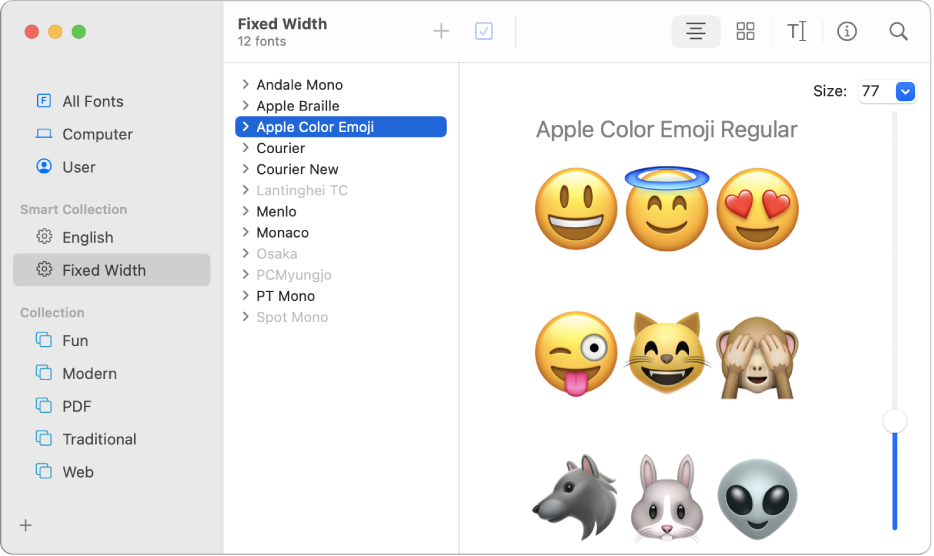Click the collection icon next to Modern
This screenshot has width=934, height=556.
[44, 372]
